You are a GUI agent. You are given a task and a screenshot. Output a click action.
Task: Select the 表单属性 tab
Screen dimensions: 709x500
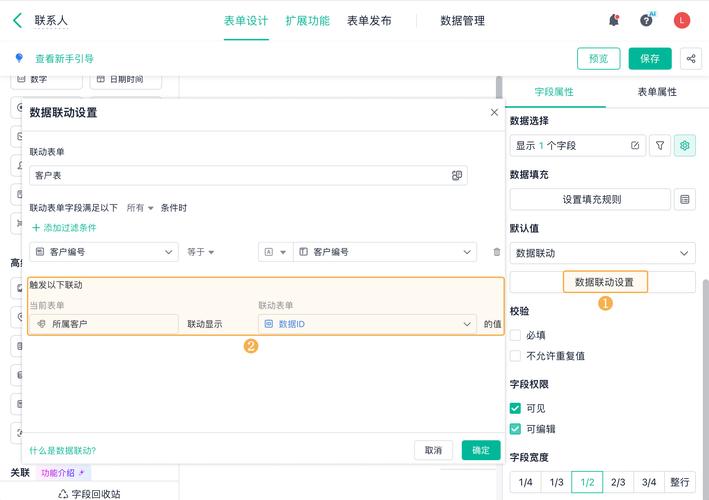click(657, 92)
